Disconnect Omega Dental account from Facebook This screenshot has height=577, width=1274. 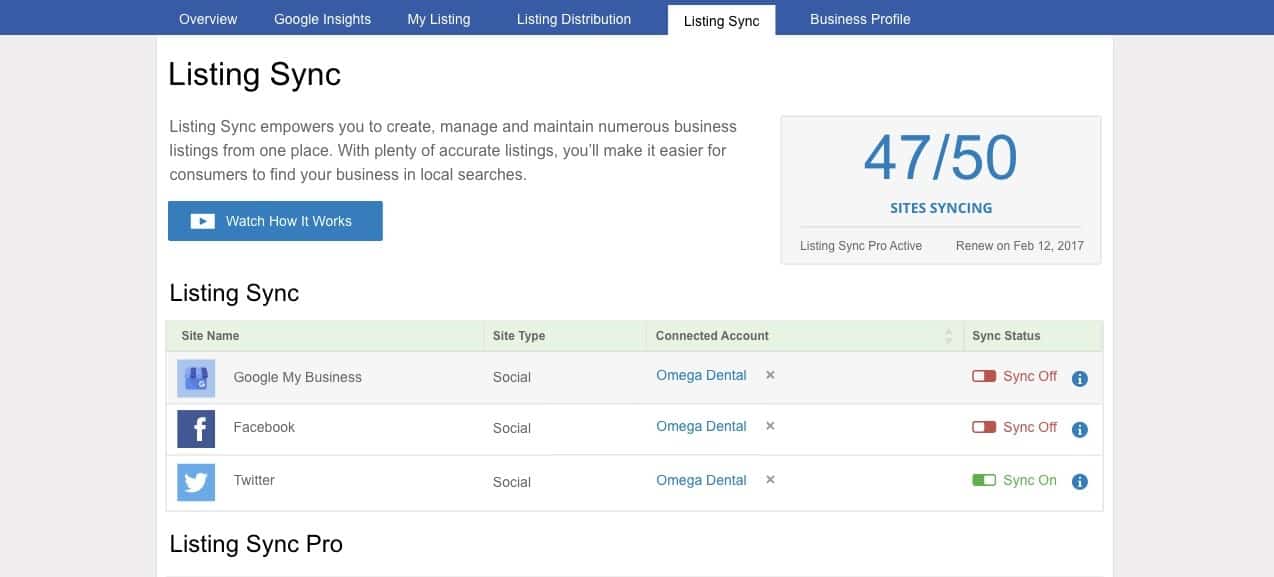pyautogui.click(x=770, y=426)
